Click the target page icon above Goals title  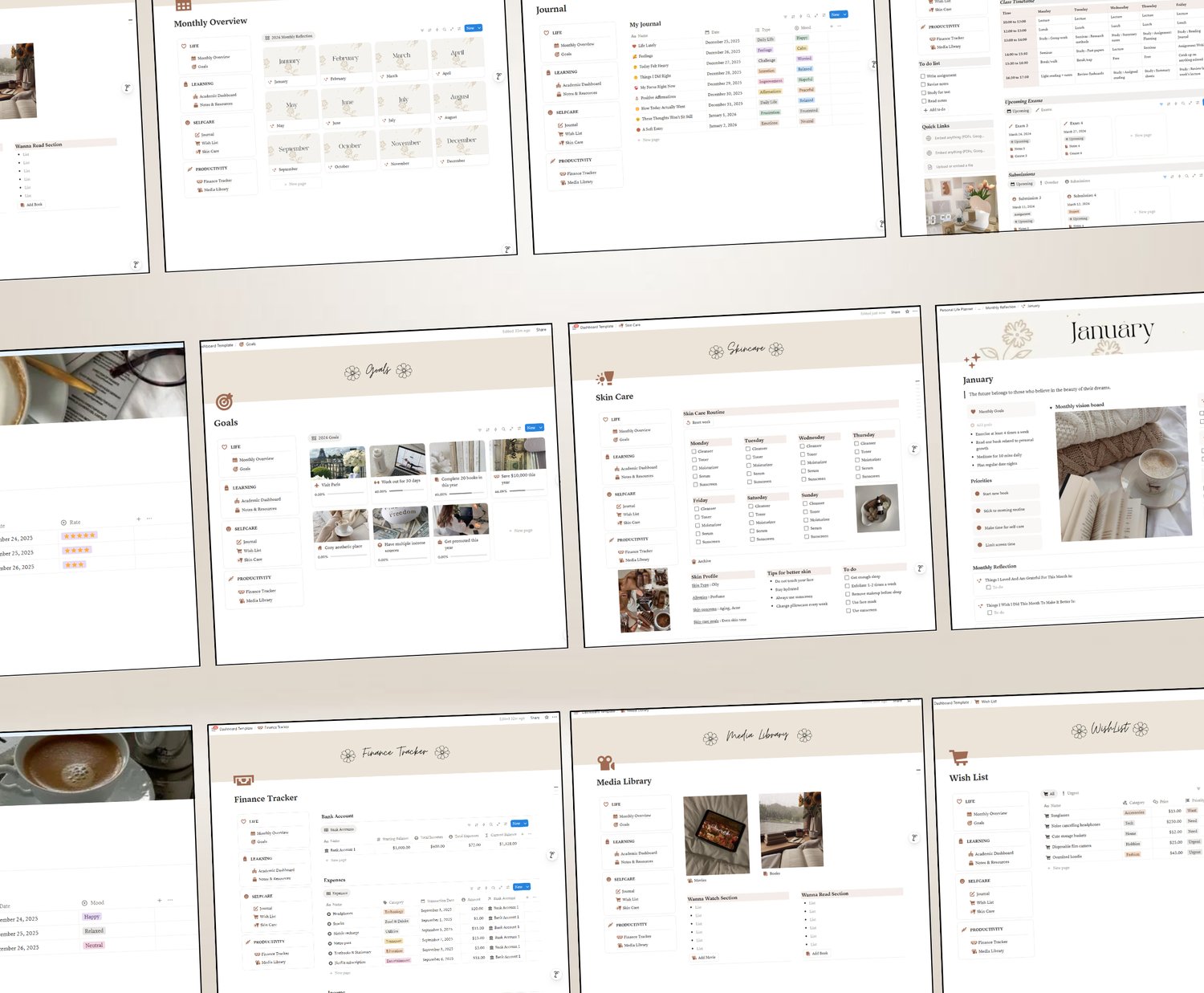224,401
